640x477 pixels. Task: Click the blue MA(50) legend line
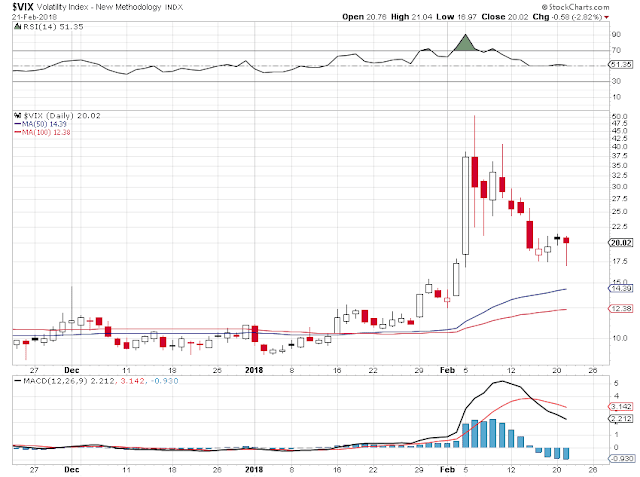[17, 124]
